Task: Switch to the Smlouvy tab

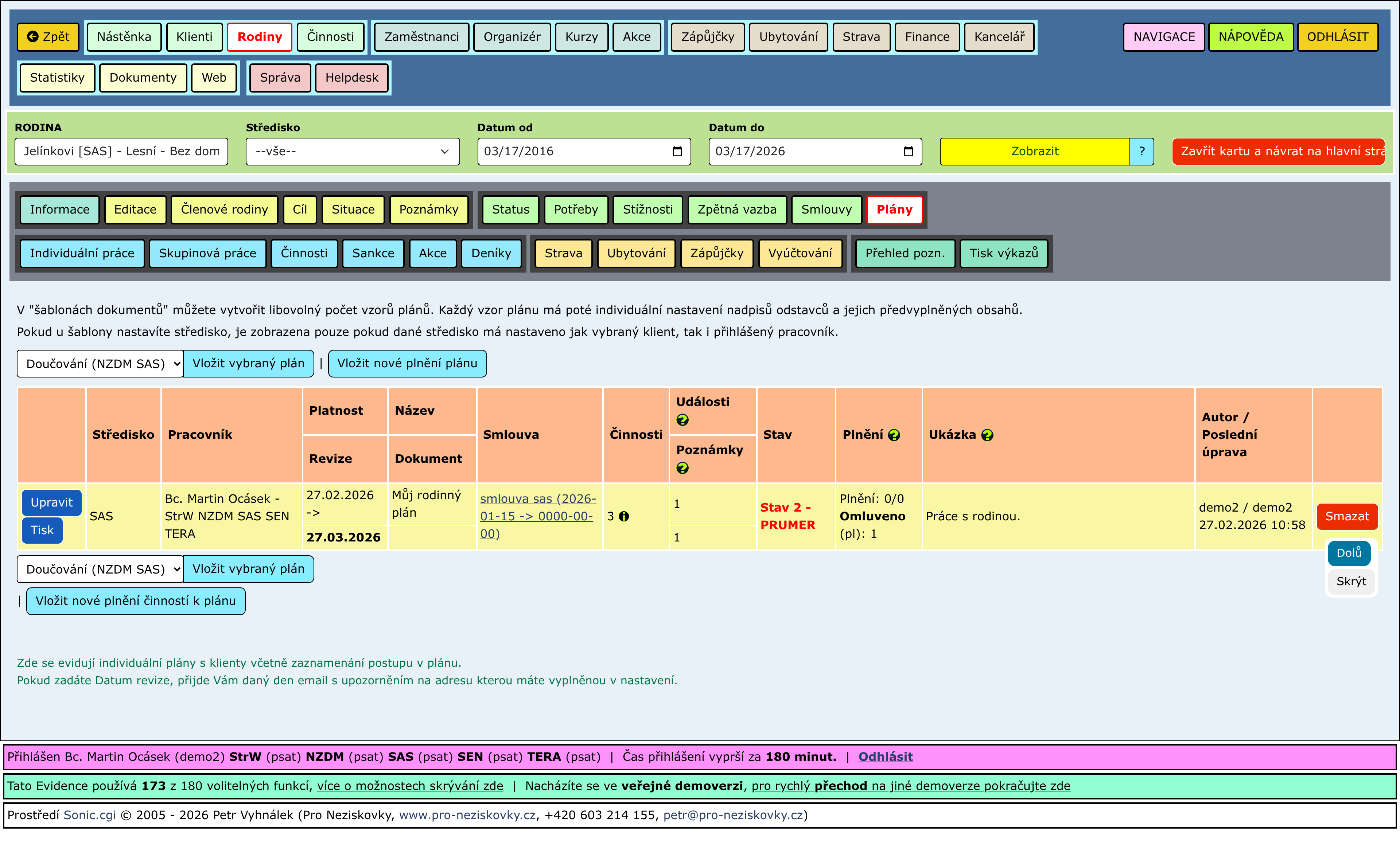Action: [x=826, y=210]
